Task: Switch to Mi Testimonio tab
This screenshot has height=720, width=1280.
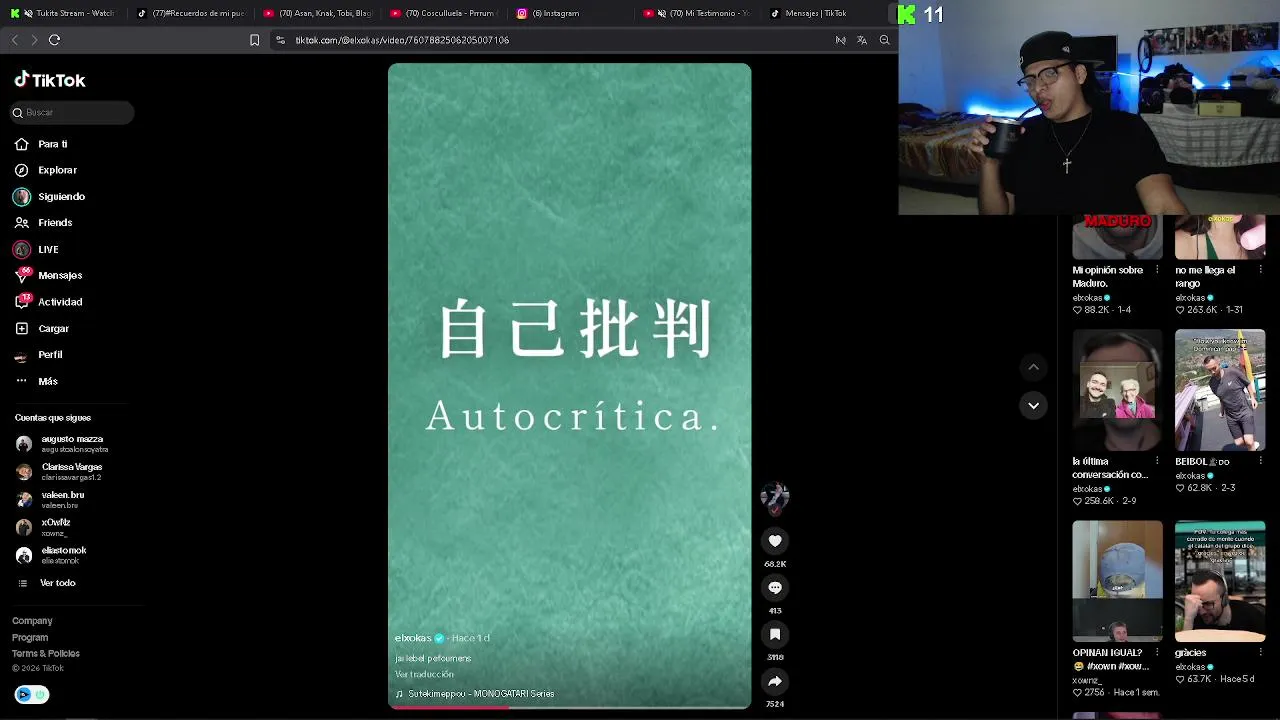Action: coord(697,13)
